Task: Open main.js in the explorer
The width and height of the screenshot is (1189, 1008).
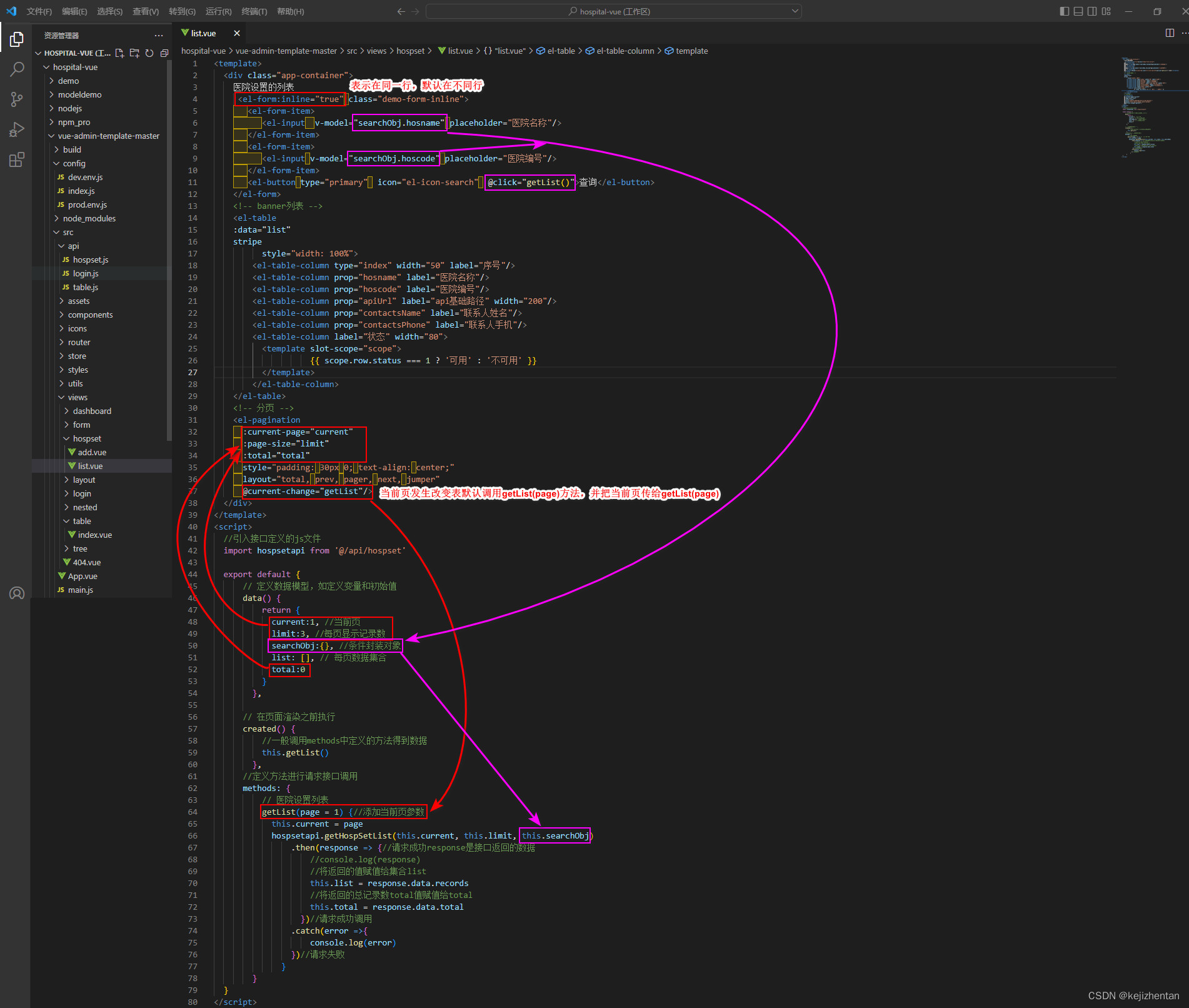Action: (81, 590)
